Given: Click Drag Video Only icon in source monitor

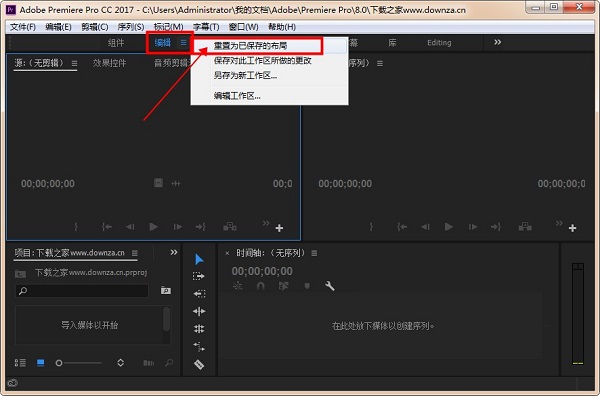Looking at the screenshot, I should (x=158, y=183).
